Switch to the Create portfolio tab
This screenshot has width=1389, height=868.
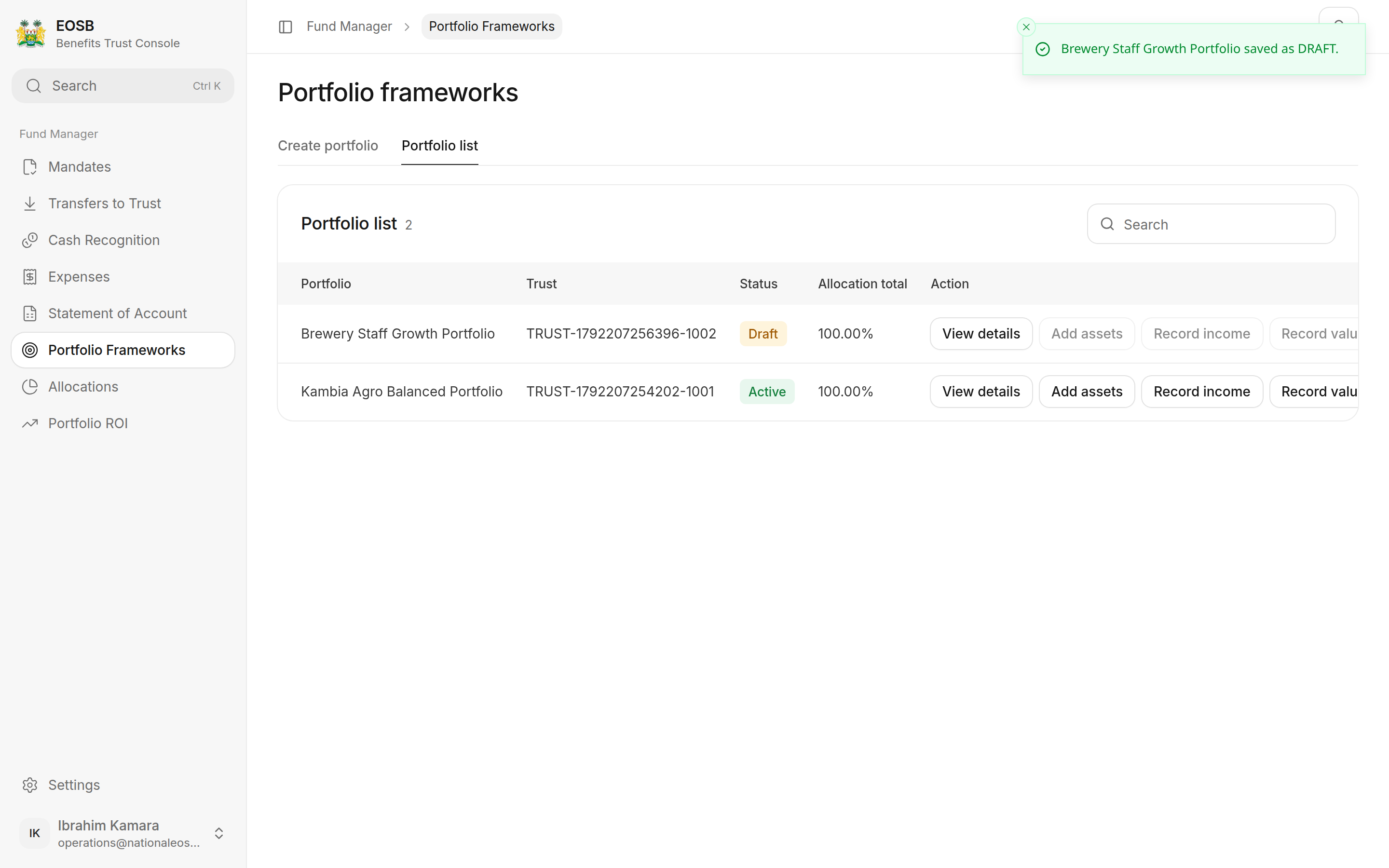(x=328, y=146)
